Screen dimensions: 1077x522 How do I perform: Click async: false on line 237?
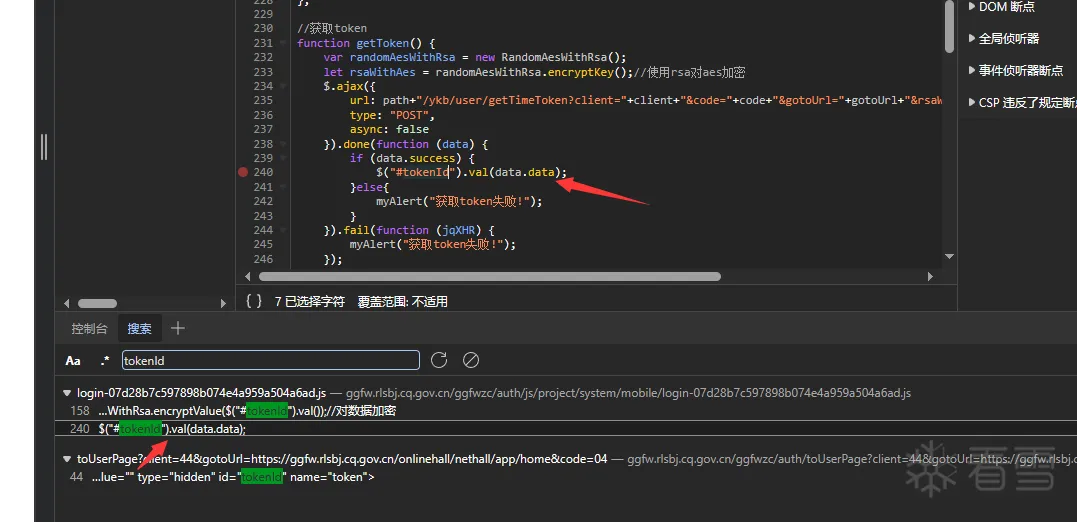pyautogui.click(x=389, y=130)
